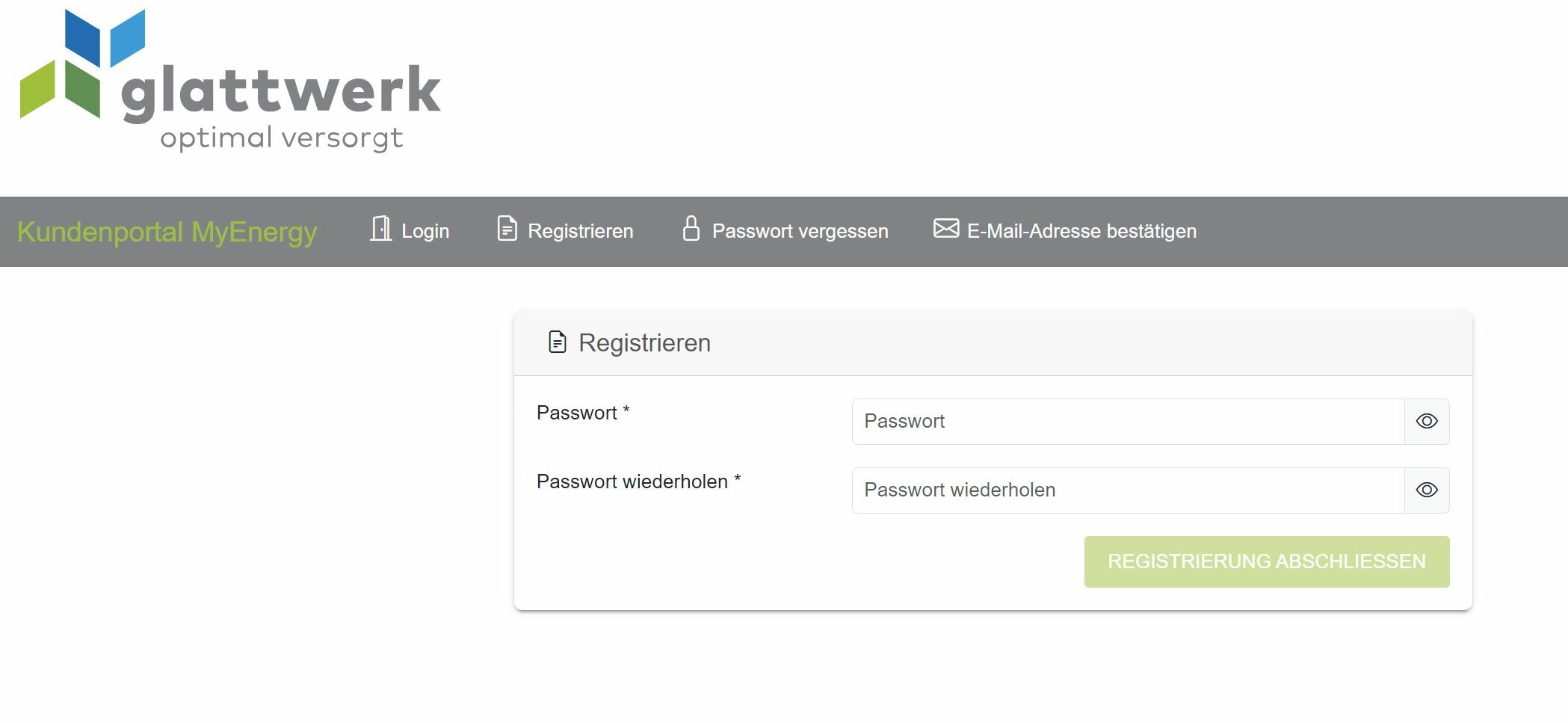The height and width of the screenshot is (723, 1568).
Task: Click into the Passwort wiederholen input
Action: (x=1127, y=490)
